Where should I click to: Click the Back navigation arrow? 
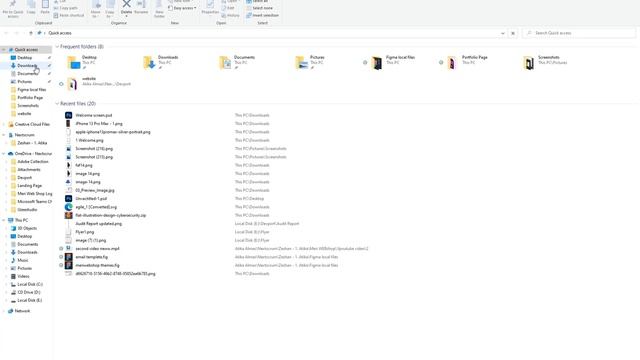click(x=6, y=33)
